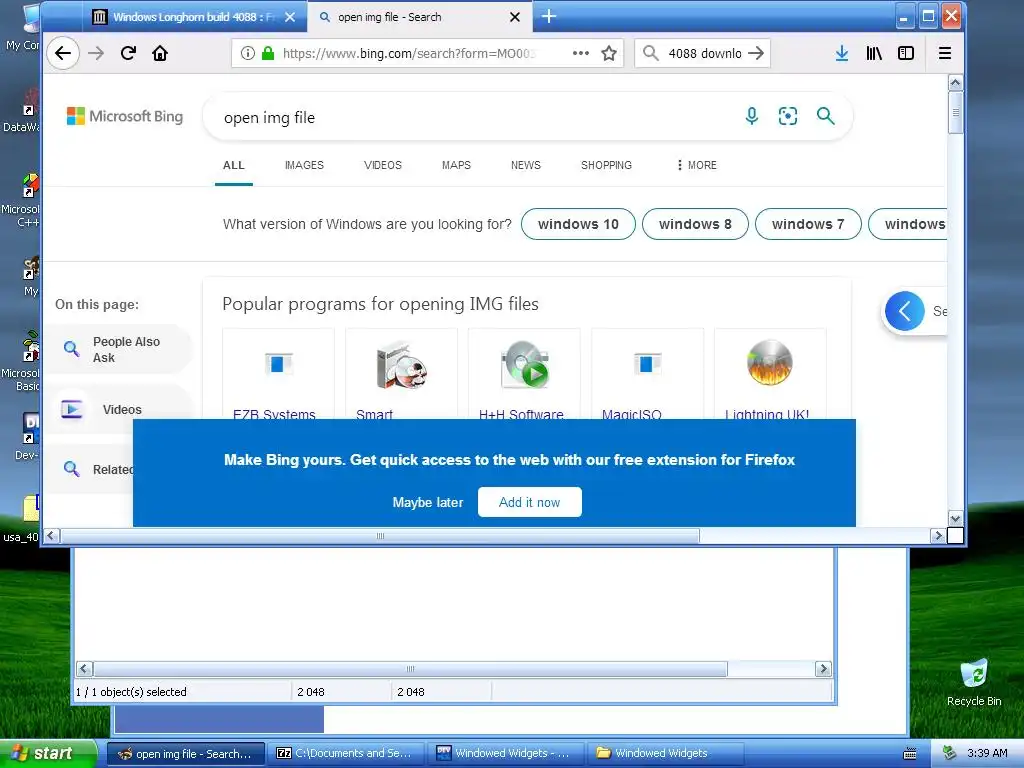Switch to the MAPS search tab

[x=456, y=165]
